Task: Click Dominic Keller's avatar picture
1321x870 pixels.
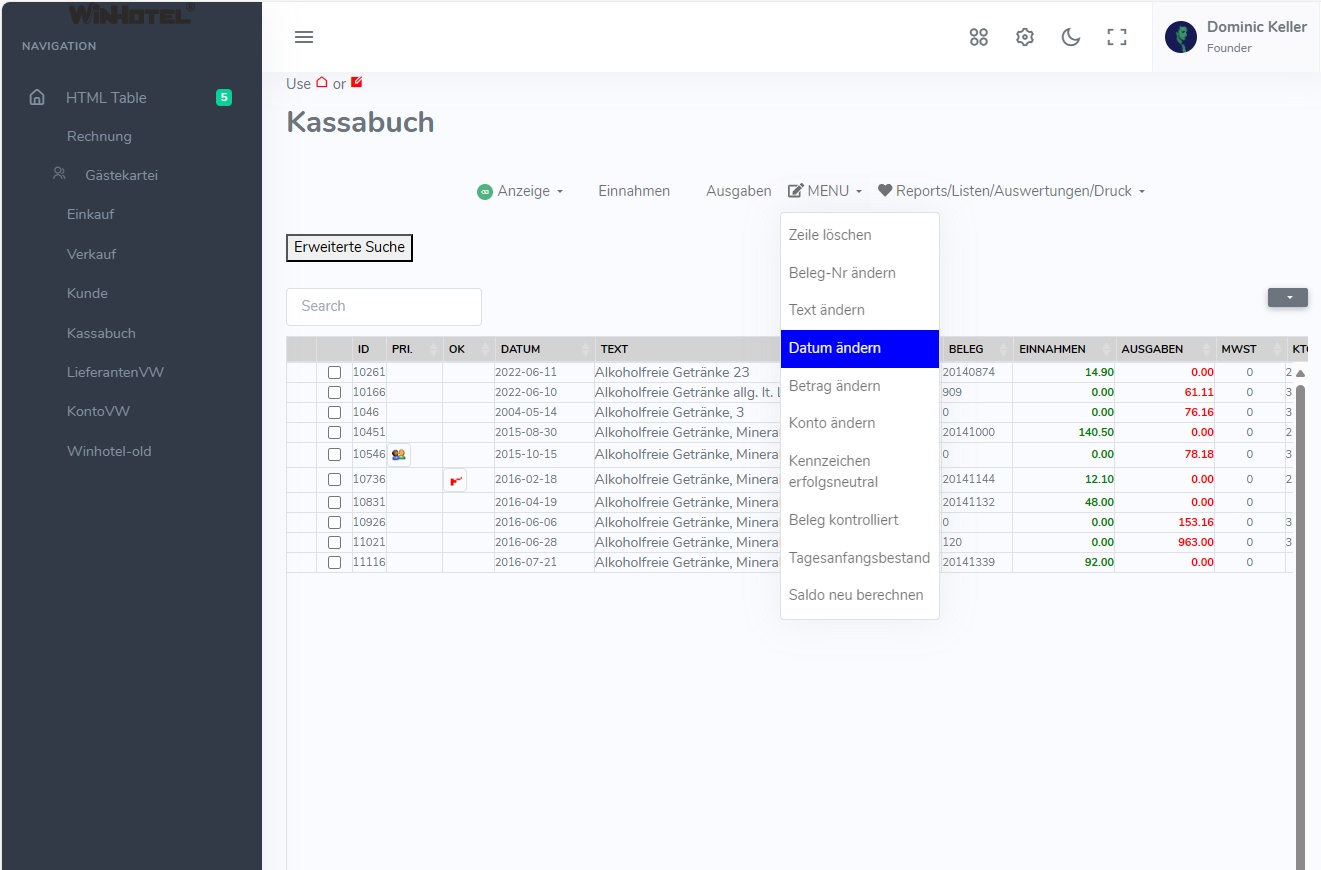Action: (1181, 37)
